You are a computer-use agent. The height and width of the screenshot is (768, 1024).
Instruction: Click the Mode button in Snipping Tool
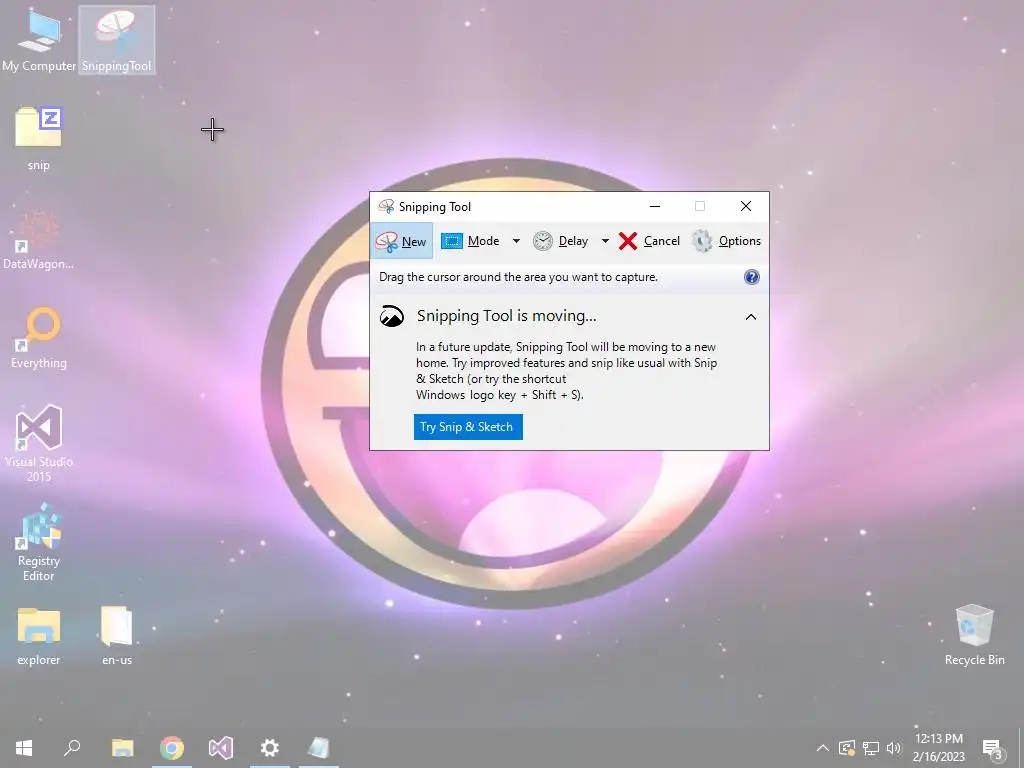(x=471, y=241)
